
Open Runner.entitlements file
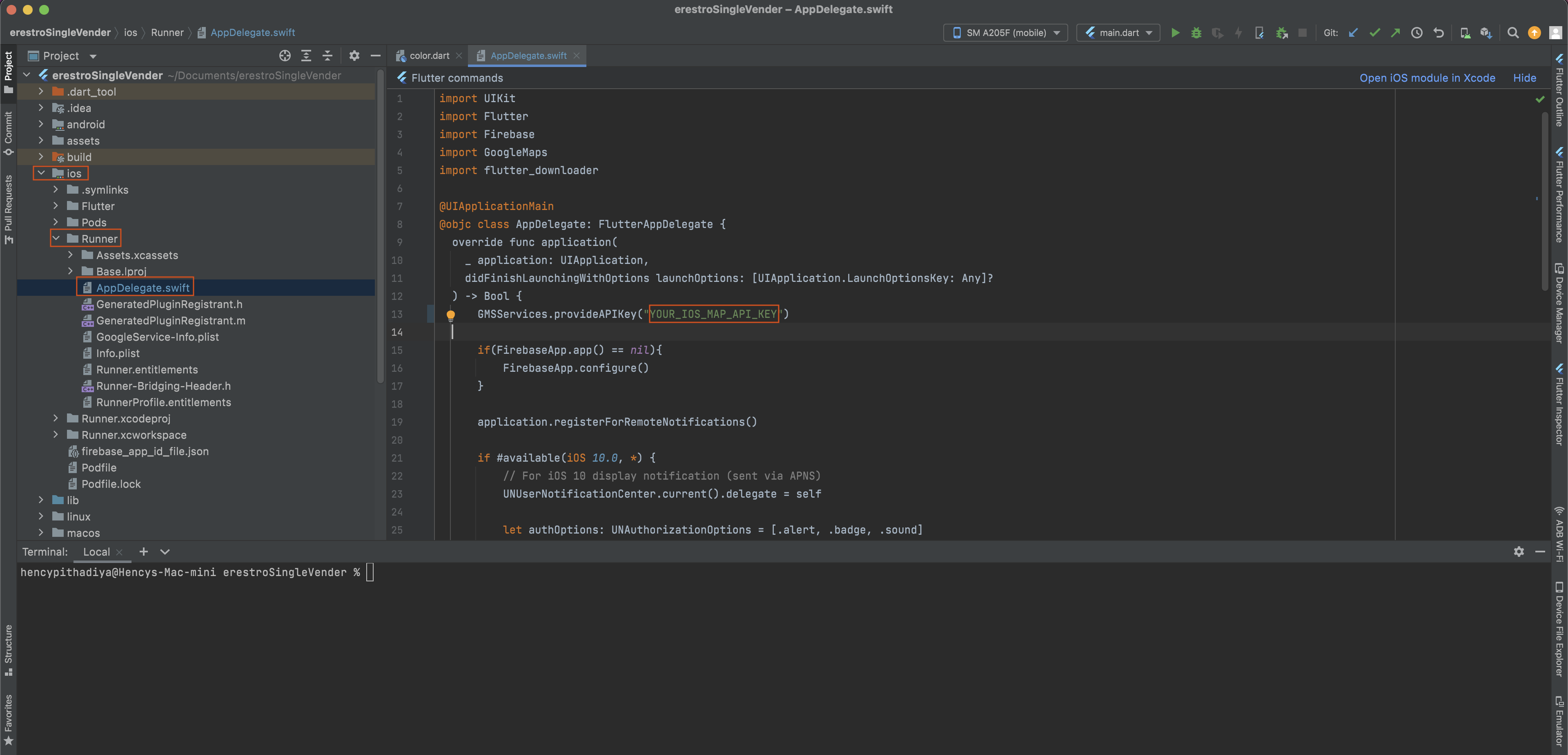coord(147,370)
